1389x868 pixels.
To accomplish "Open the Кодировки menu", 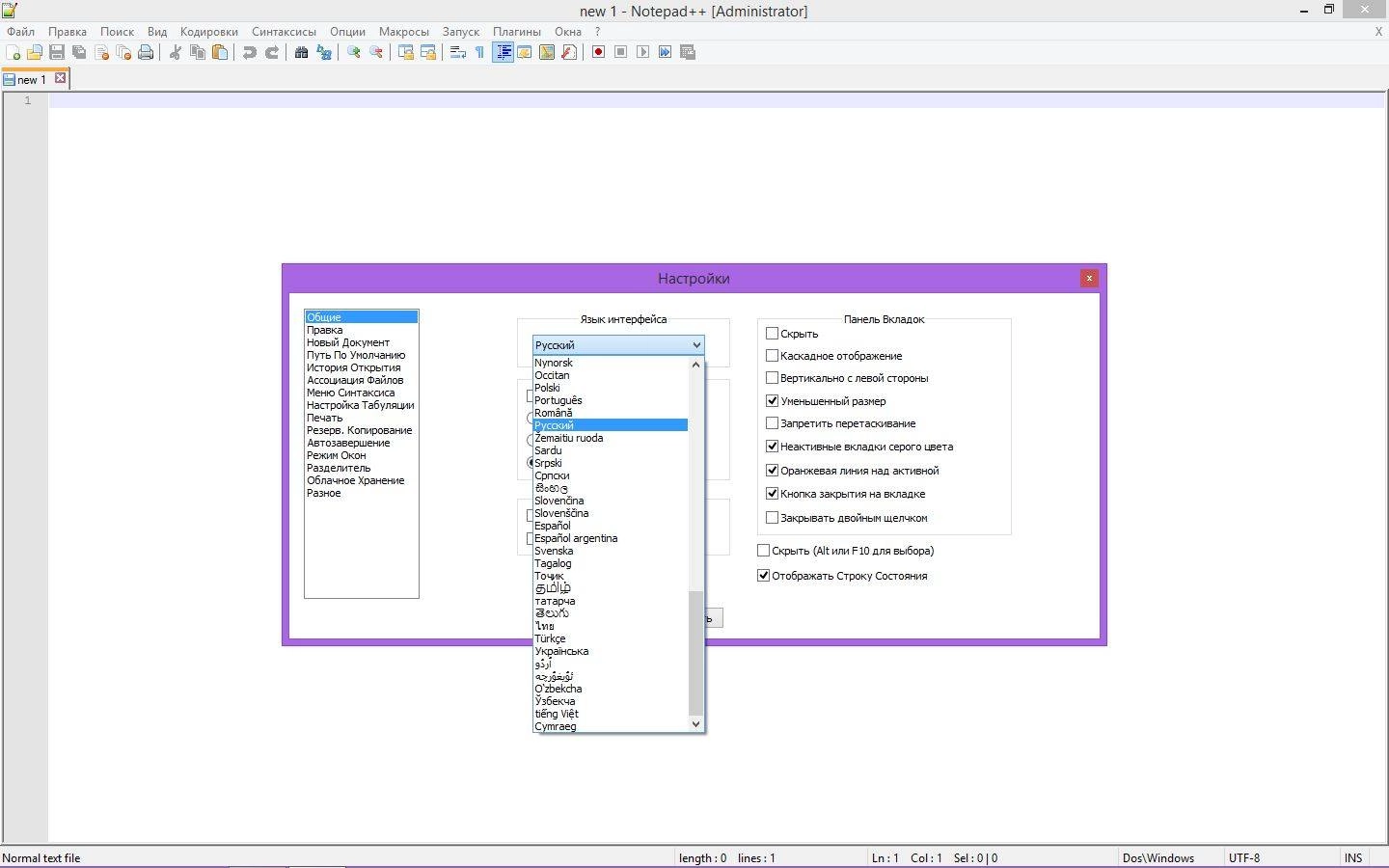I will (x=208, y=31).
